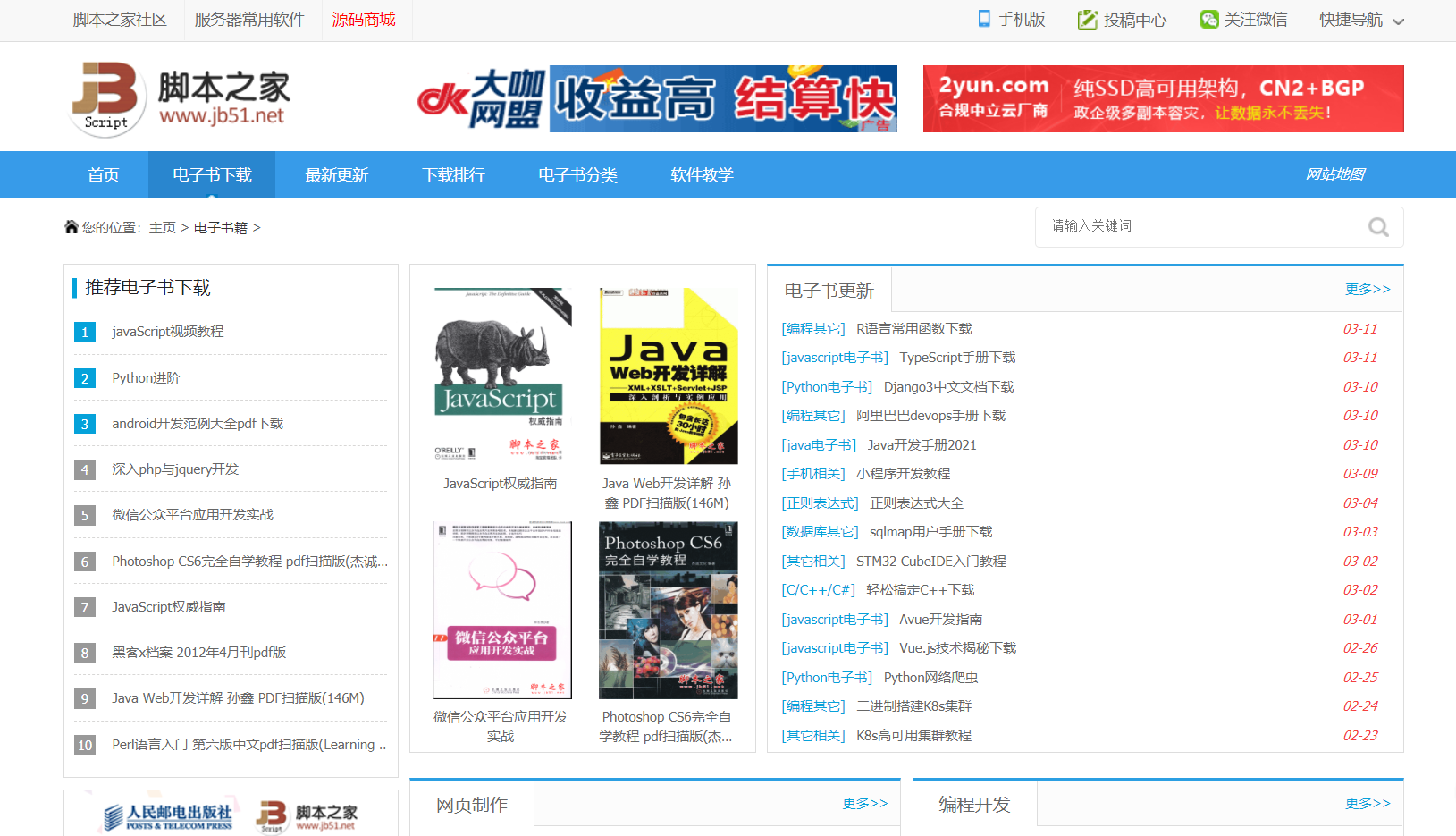Viewport: 1456px width, 836px height.
Task: Select 电子书分类 nav tab
Action: pyautogui.click(x=577, y=175)
